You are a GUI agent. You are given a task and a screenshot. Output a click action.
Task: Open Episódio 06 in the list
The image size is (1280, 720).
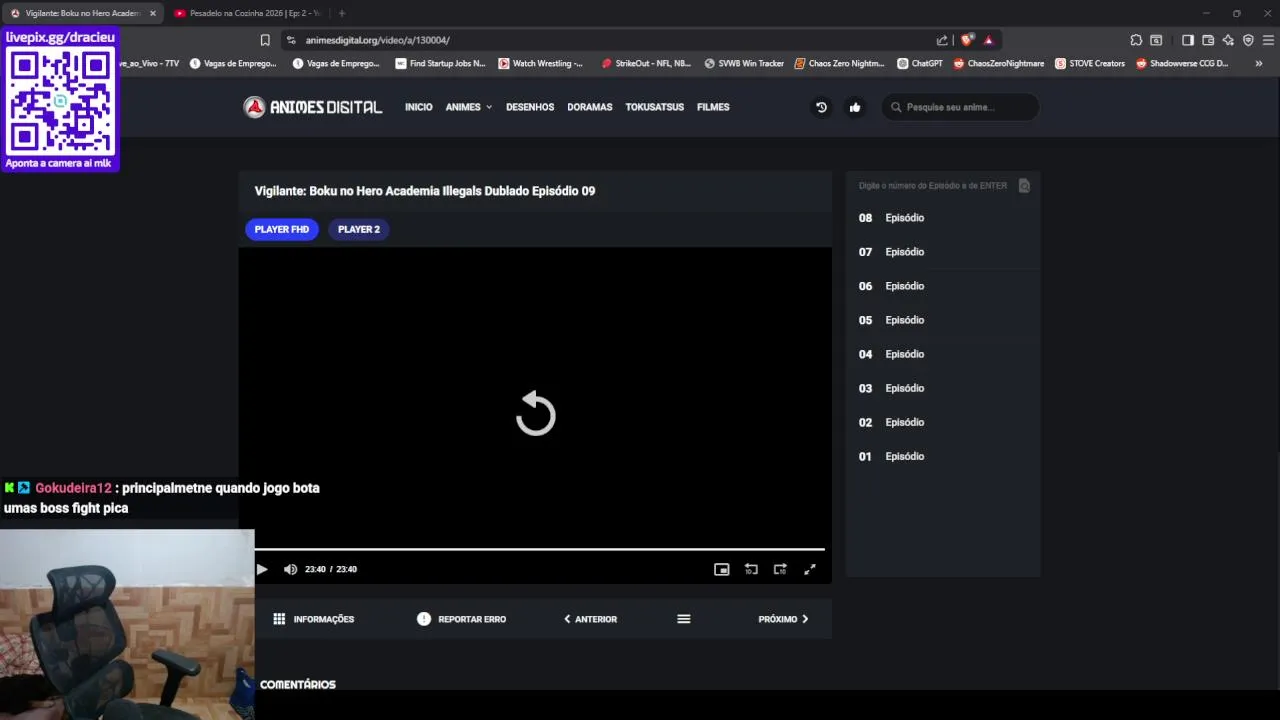[x=943, y=286]
